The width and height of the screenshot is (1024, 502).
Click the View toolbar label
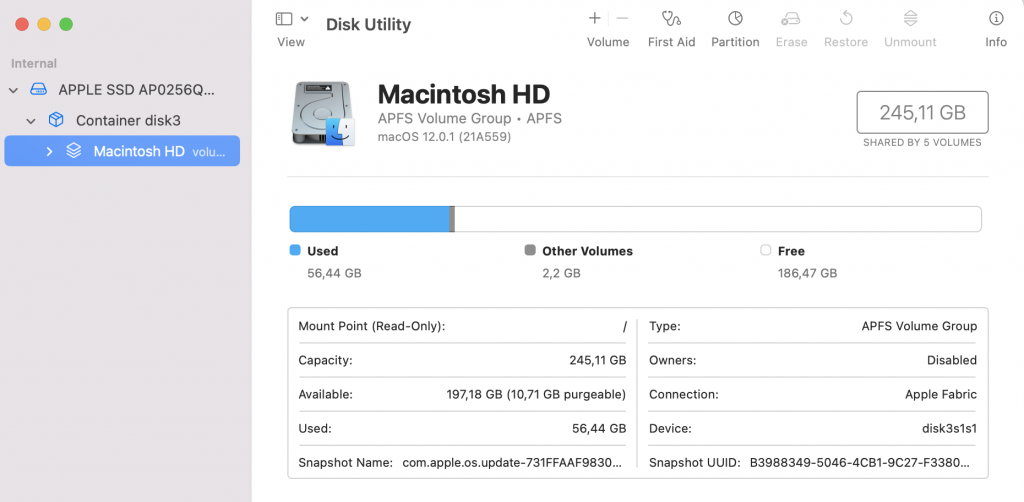(x=291, y=42)
